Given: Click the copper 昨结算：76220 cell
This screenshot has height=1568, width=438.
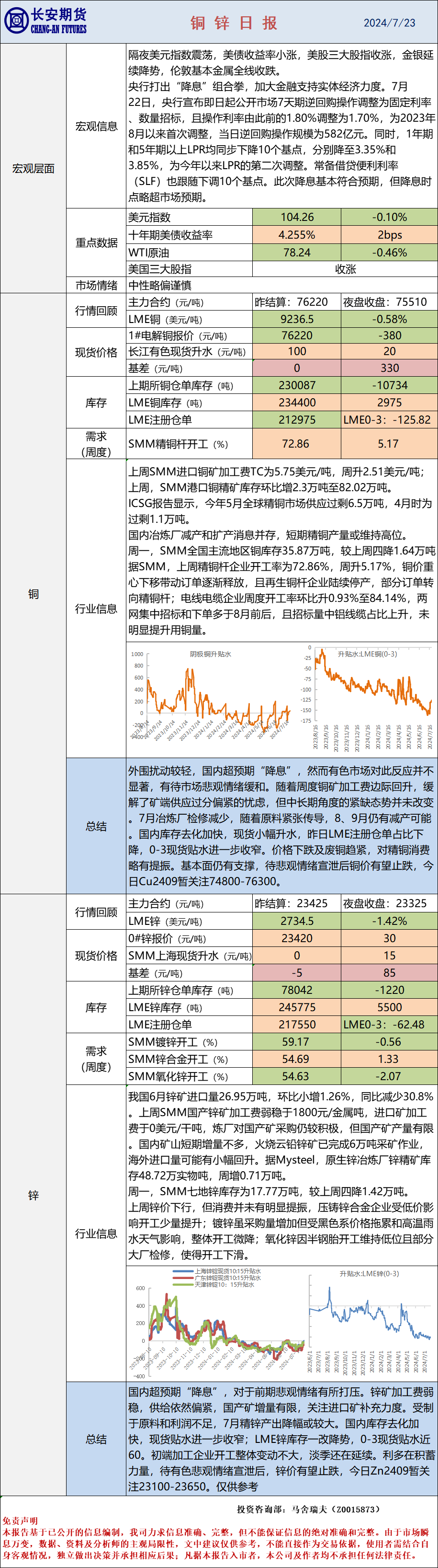Looking at the screenshot, I should pyautogui.click(x=297, y=302).
